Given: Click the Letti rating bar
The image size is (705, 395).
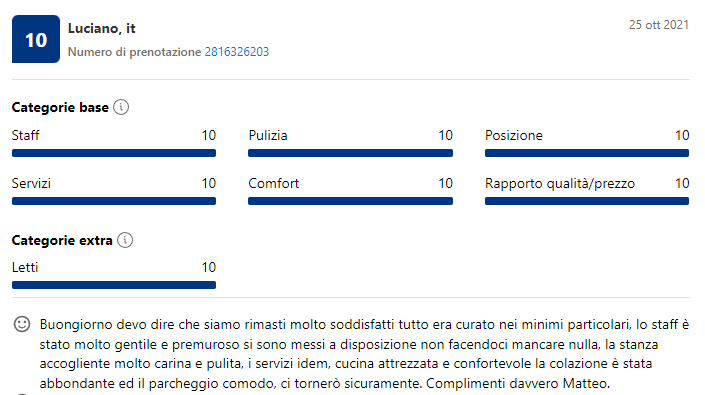Looking at the screenshot, I should click(114, 285).
